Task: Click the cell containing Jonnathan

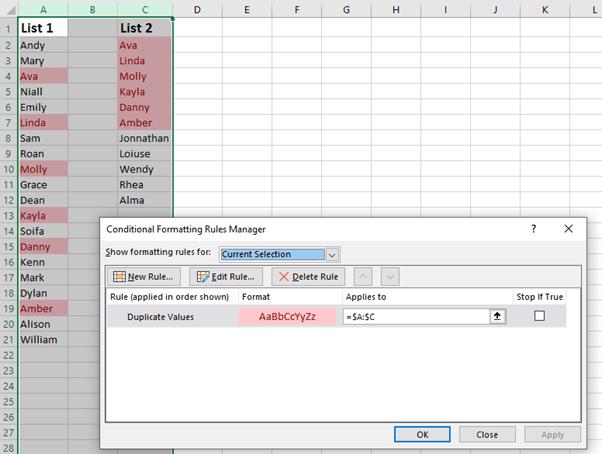Action: pos(145,138)
